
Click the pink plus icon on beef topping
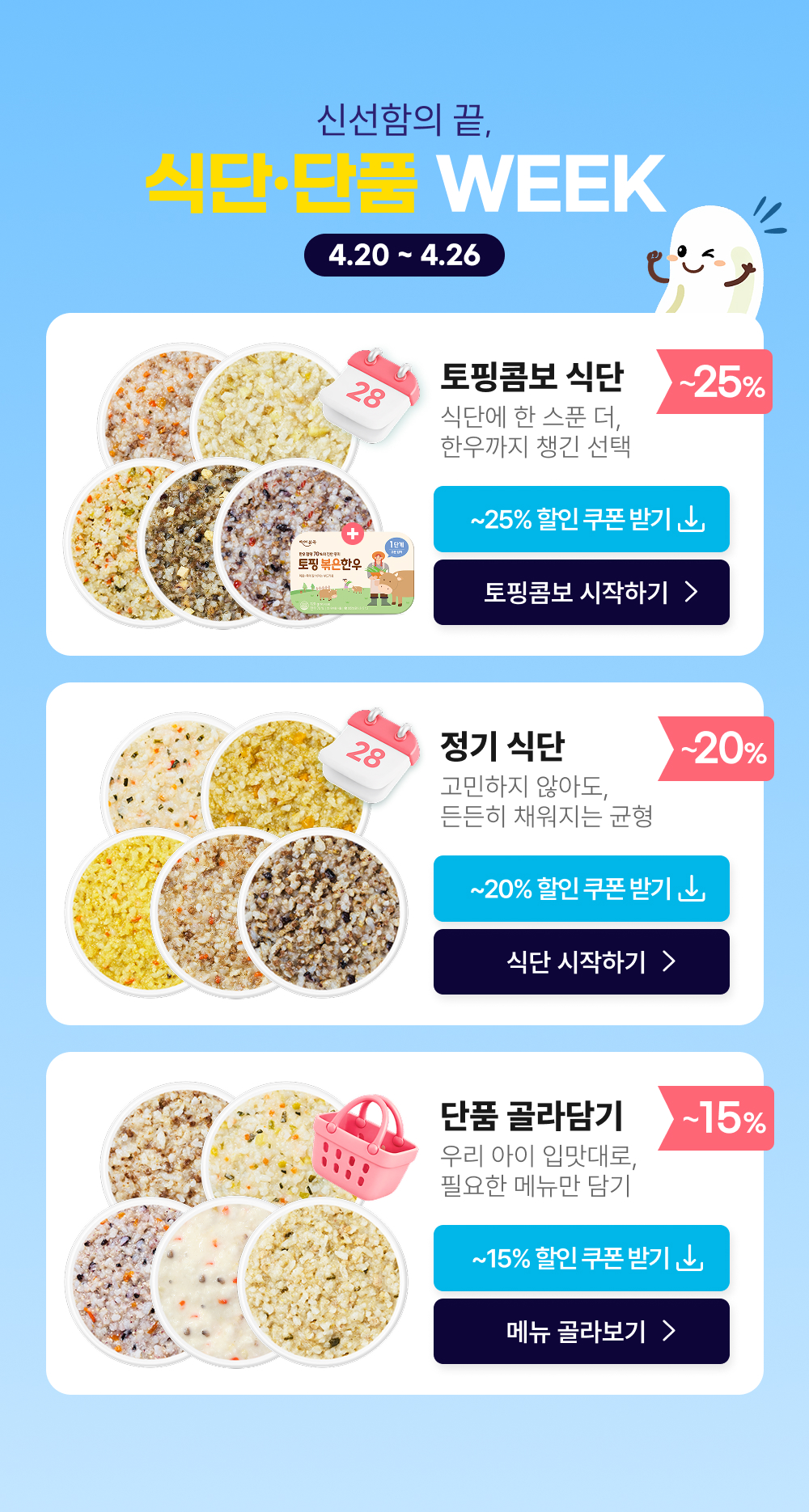pos(352,534)
